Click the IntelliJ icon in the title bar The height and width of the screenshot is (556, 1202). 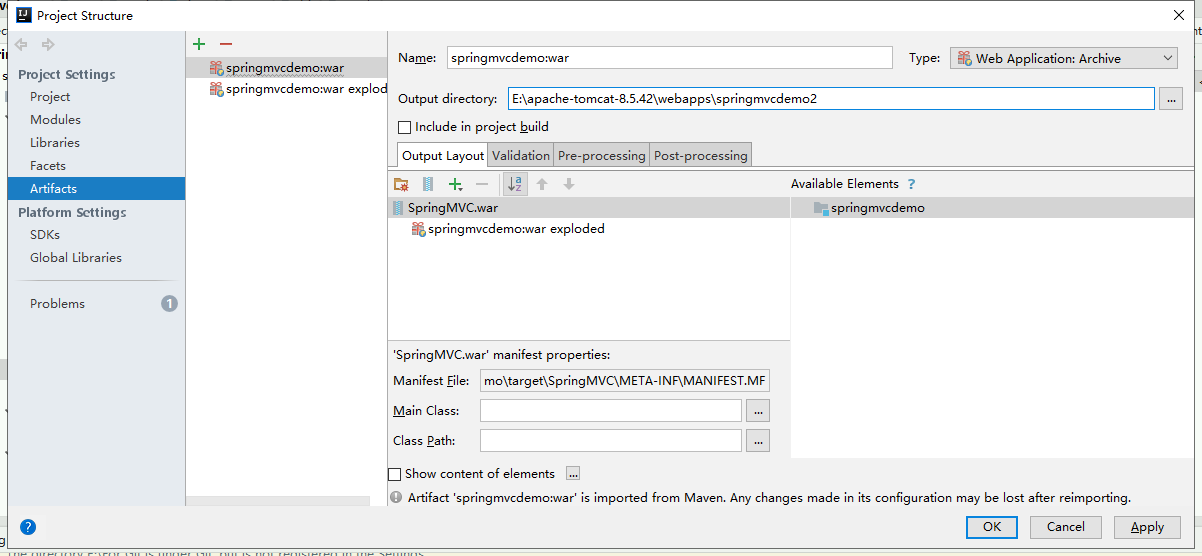(22, 15)
